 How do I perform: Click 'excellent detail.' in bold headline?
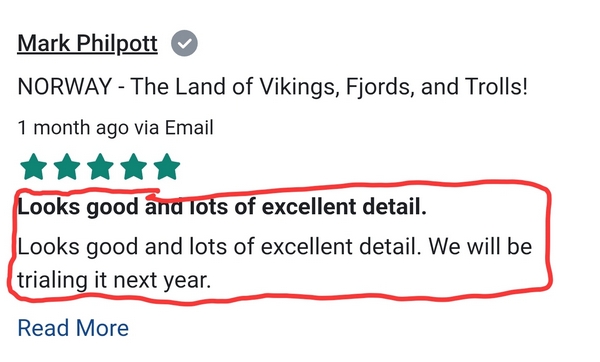[344, 207]
